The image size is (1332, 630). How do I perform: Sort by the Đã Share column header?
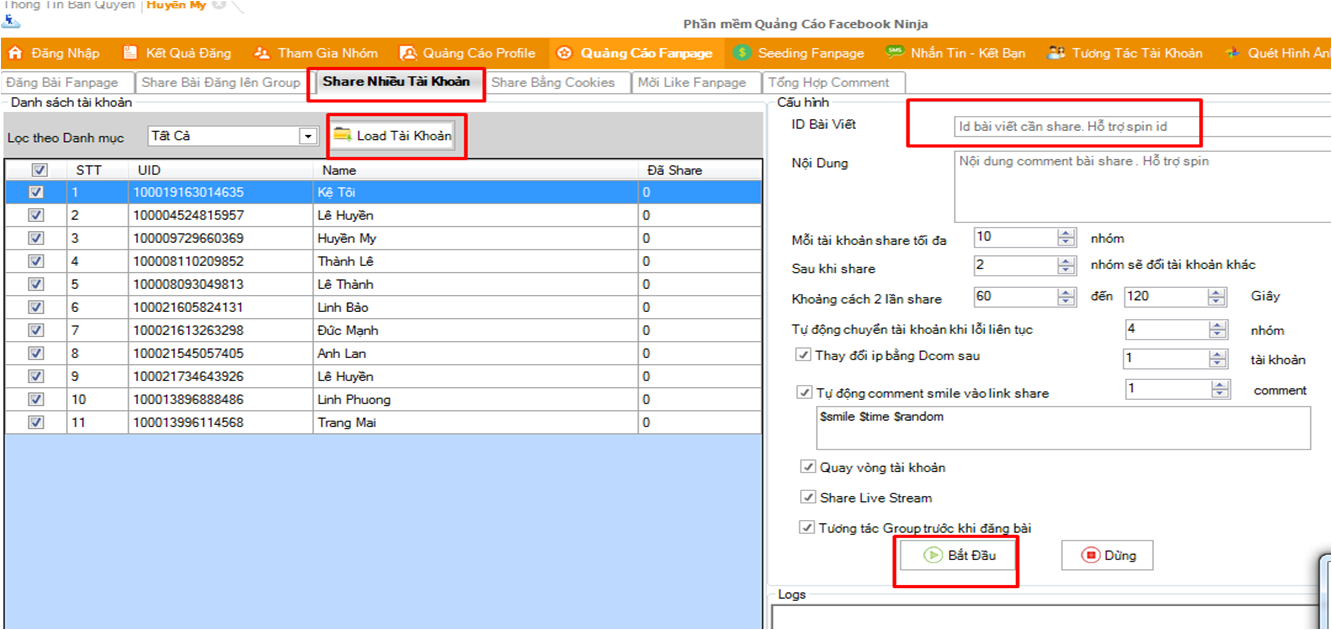point(699,170)
